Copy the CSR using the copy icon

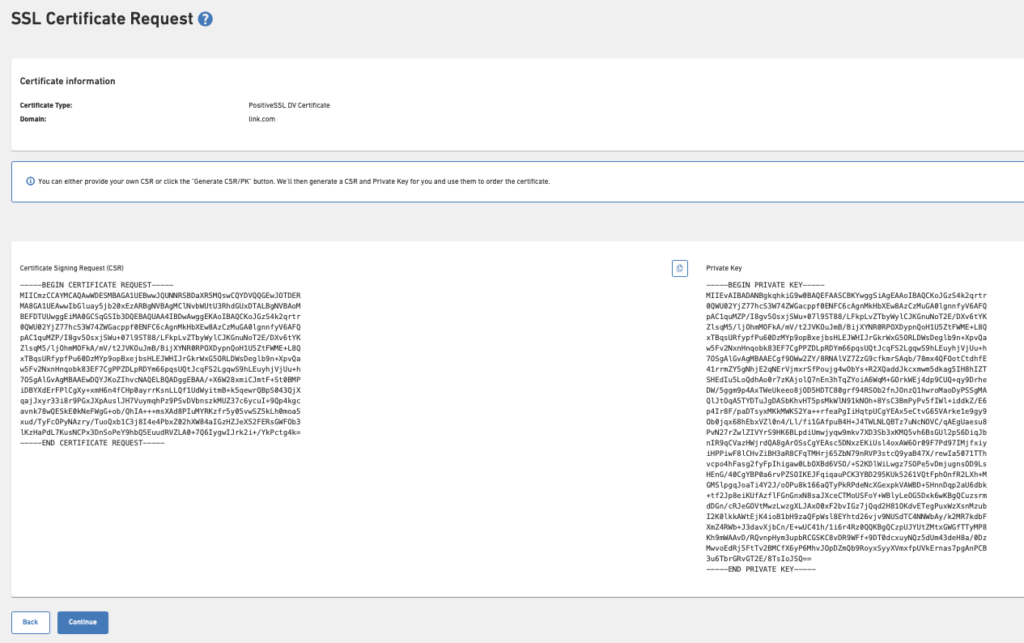point(679,268)
